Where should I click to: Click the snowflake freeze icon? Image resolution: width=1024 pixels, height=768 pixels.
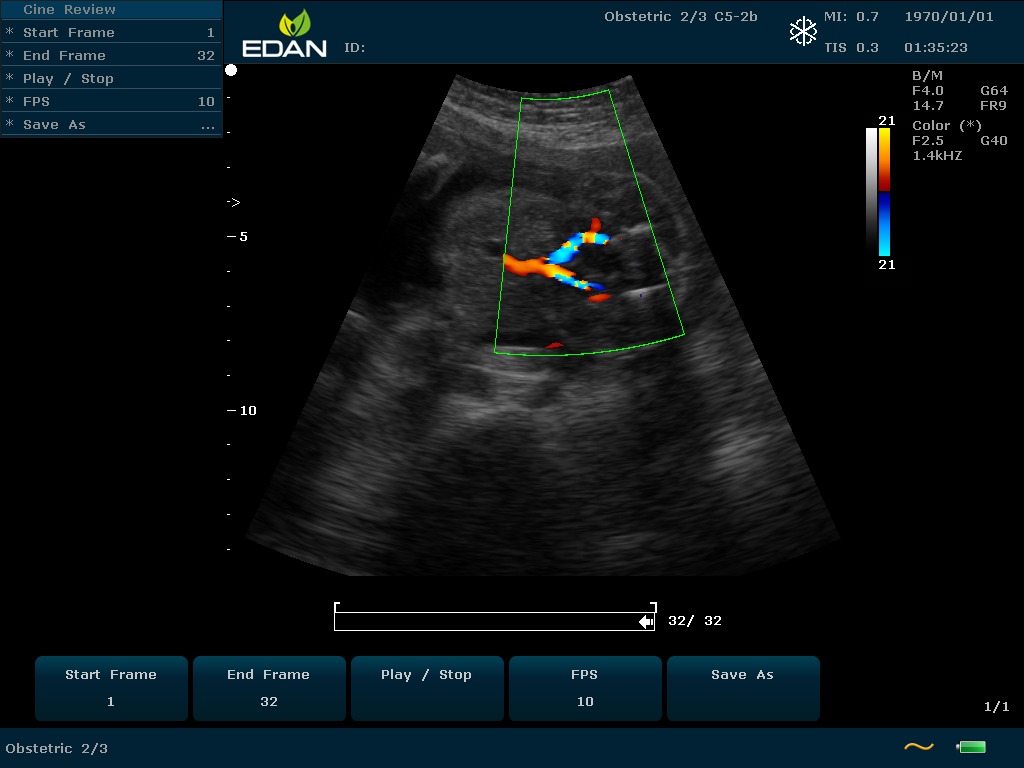(x=803, y=31)
